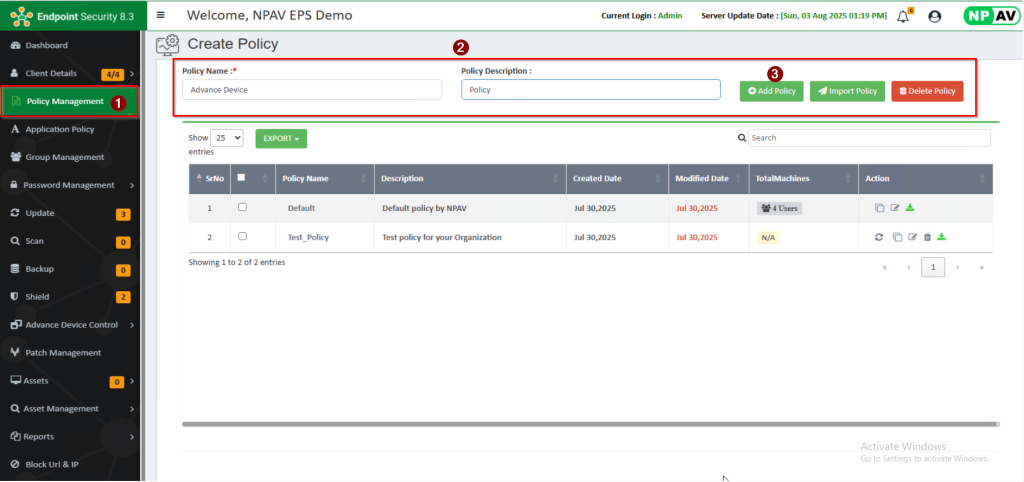Go to Group Management in the sidebar
Viewport: 1024px width, 482px height.
[x=64, y=157]
